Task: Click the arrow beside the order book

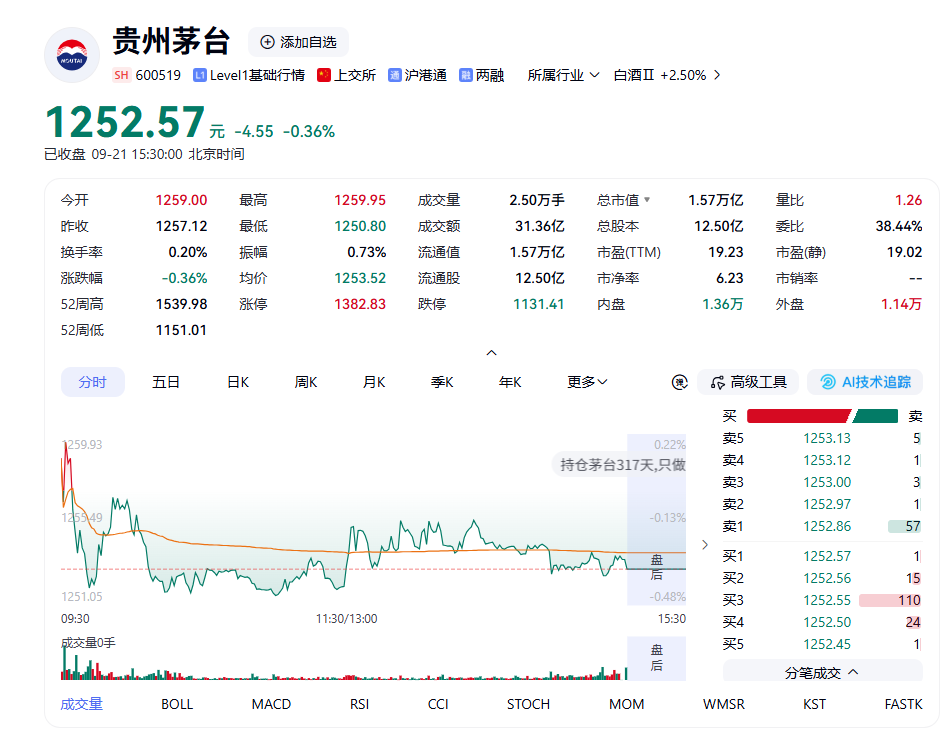Action: (704, 544)
